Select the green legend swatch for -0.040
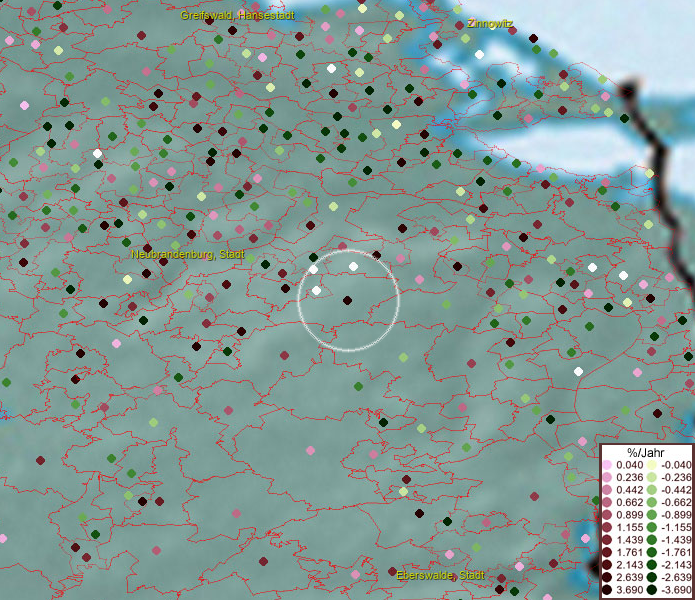 pos(652,465)
